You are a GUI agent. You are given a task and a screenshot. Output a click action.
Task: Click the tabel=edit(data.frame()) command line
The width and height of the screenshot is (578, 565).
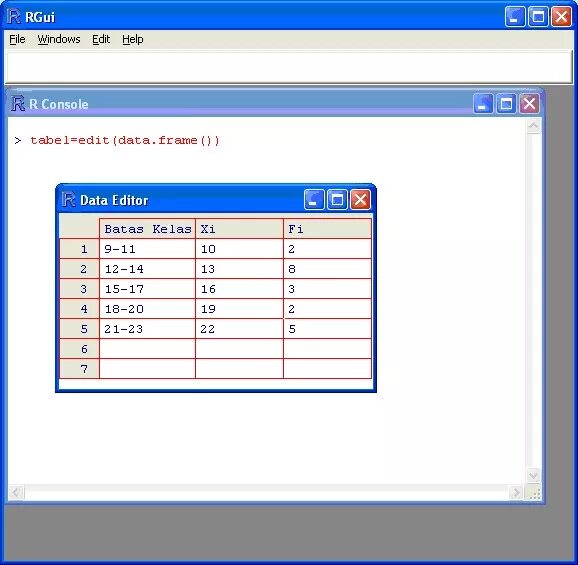(x=125, y=140)
